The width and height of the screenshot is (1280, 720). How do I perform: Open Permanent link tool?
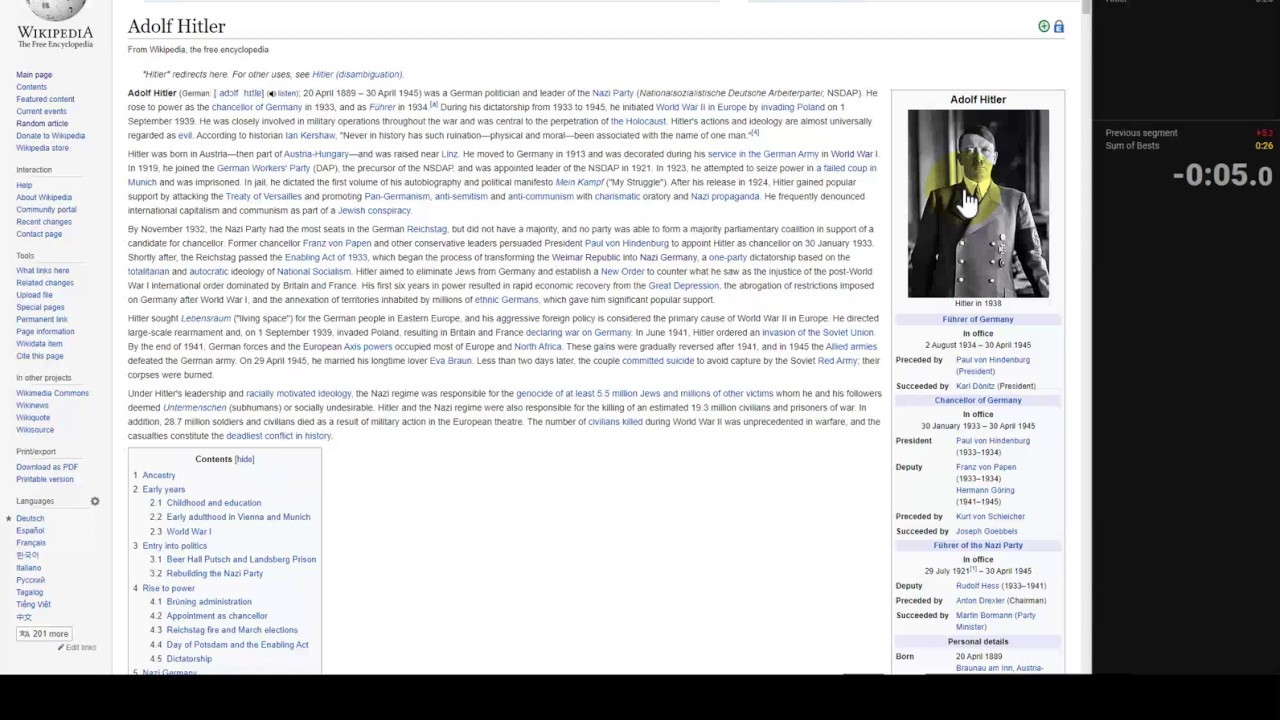click(42, 319)
